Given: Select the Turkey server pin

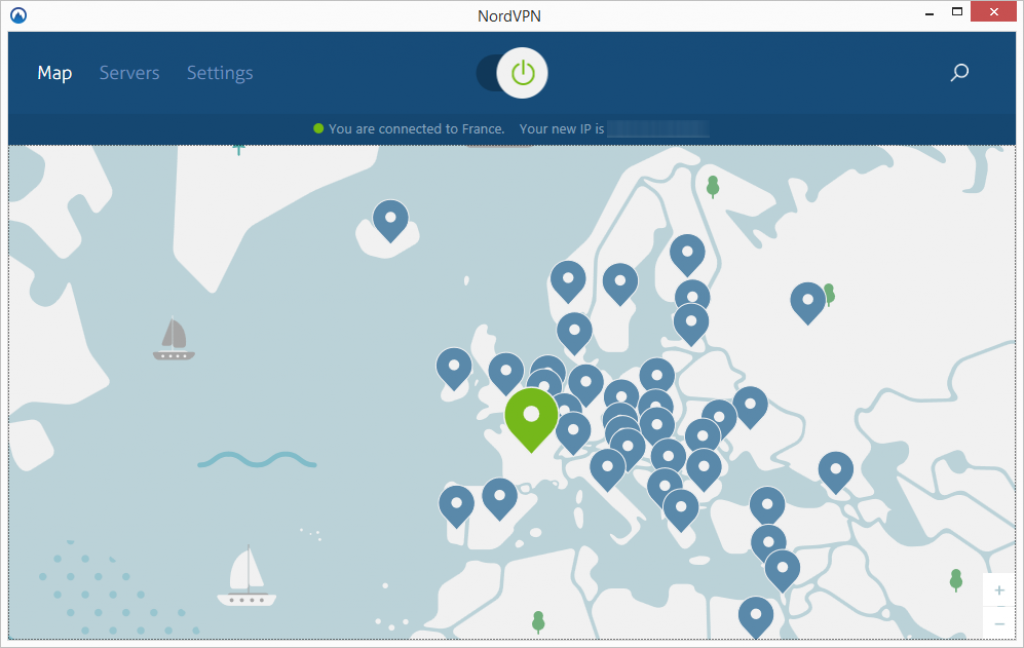Looking at the screenshot, I should coord(767,508).
